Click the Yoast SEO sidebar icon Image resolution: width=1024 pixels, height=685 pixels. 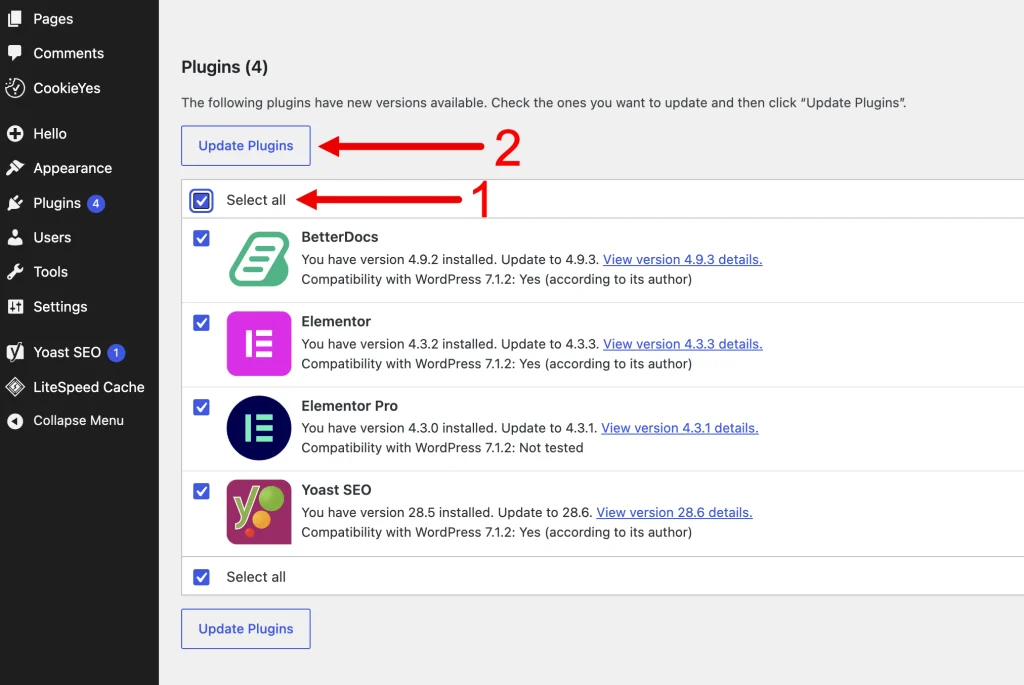tap(15, 353)
